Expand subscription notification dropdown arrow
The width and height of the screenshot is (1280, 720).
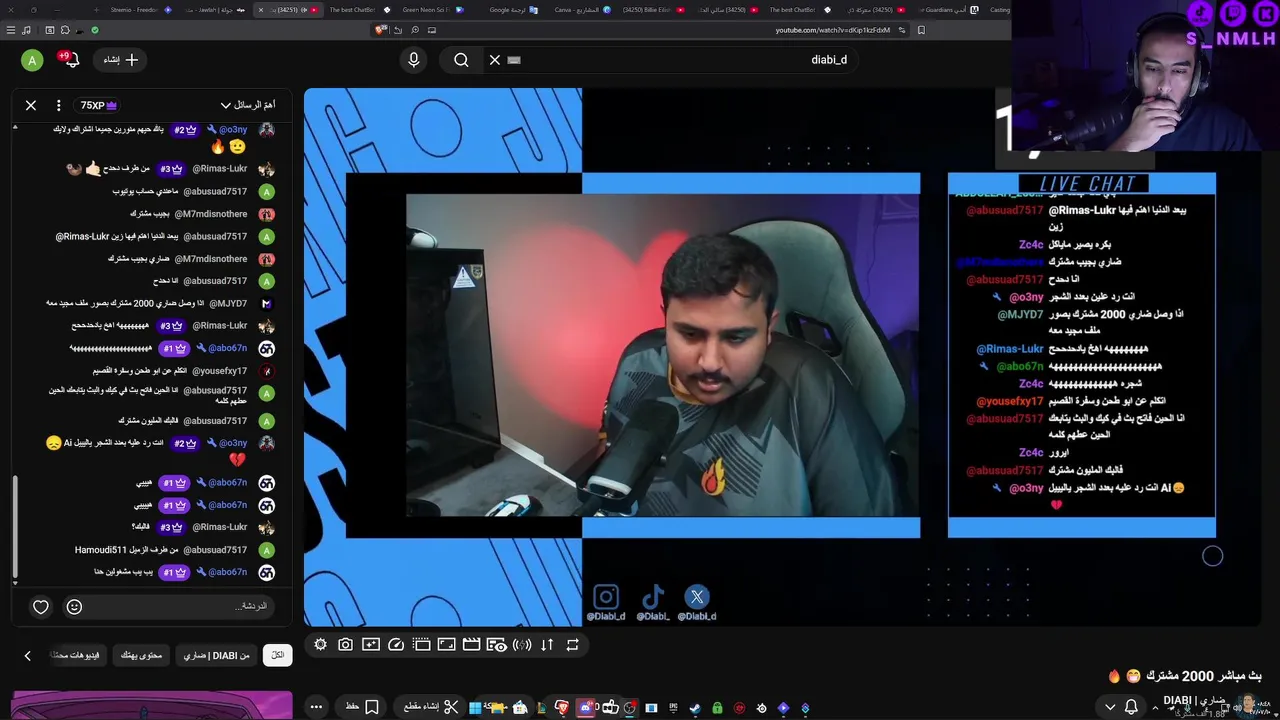pyautogui.click(x=1110, y=708)
